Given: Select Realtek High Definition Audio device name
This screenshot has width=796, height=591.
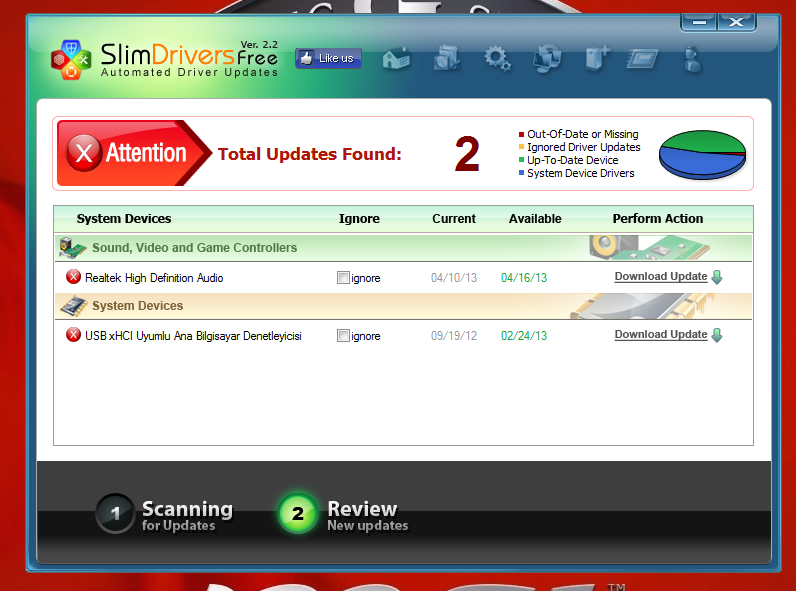Looking at the screenshot, I should (x=154, y=278).
